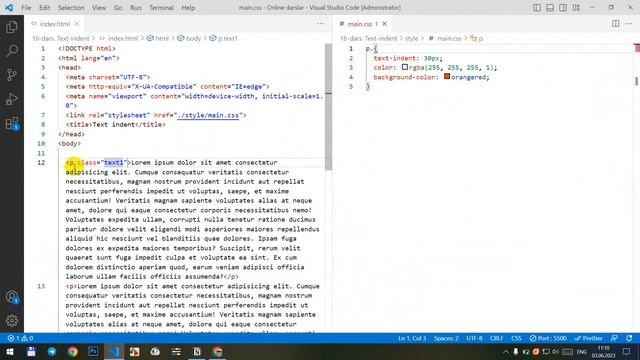Open the Explorer view in the activity bar
This screenshot has width=640, height=360.
click(x=12, y=27)
